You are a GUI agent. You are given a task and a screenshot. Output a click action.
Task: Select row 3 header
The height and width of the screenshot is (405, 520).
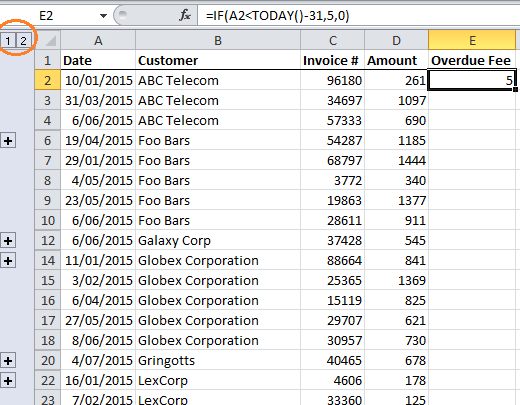[48, 100]
